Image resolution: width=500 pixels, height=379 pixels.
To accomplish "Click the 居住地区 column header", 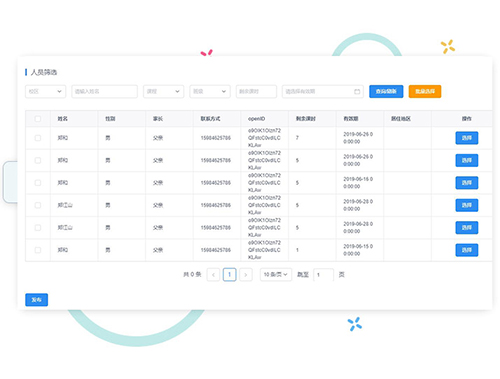I will pyautogui.click(x=401, y=119).
